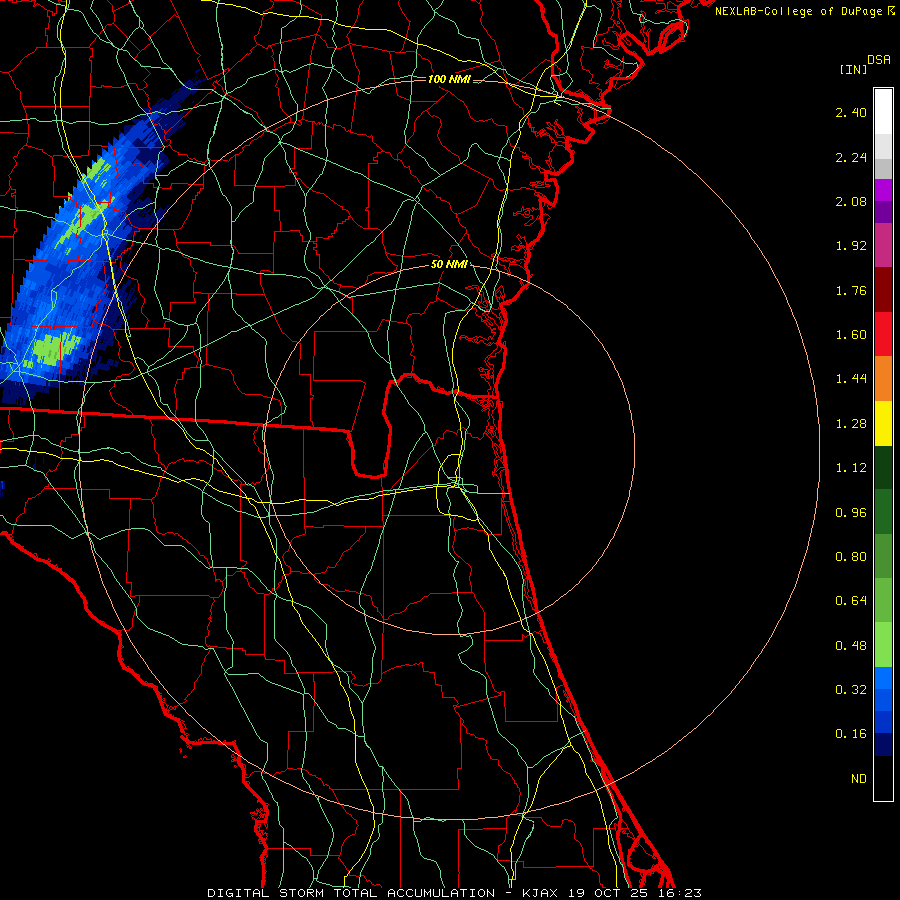Select the 0.80 legend value
This screenshot has width=900, height=900.
[851, 557]
